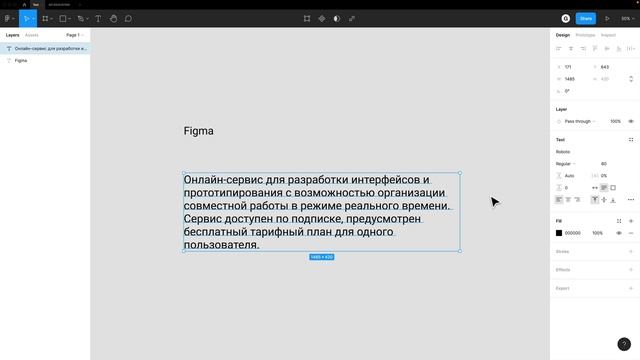Open Frame tool options arrow

51,19
